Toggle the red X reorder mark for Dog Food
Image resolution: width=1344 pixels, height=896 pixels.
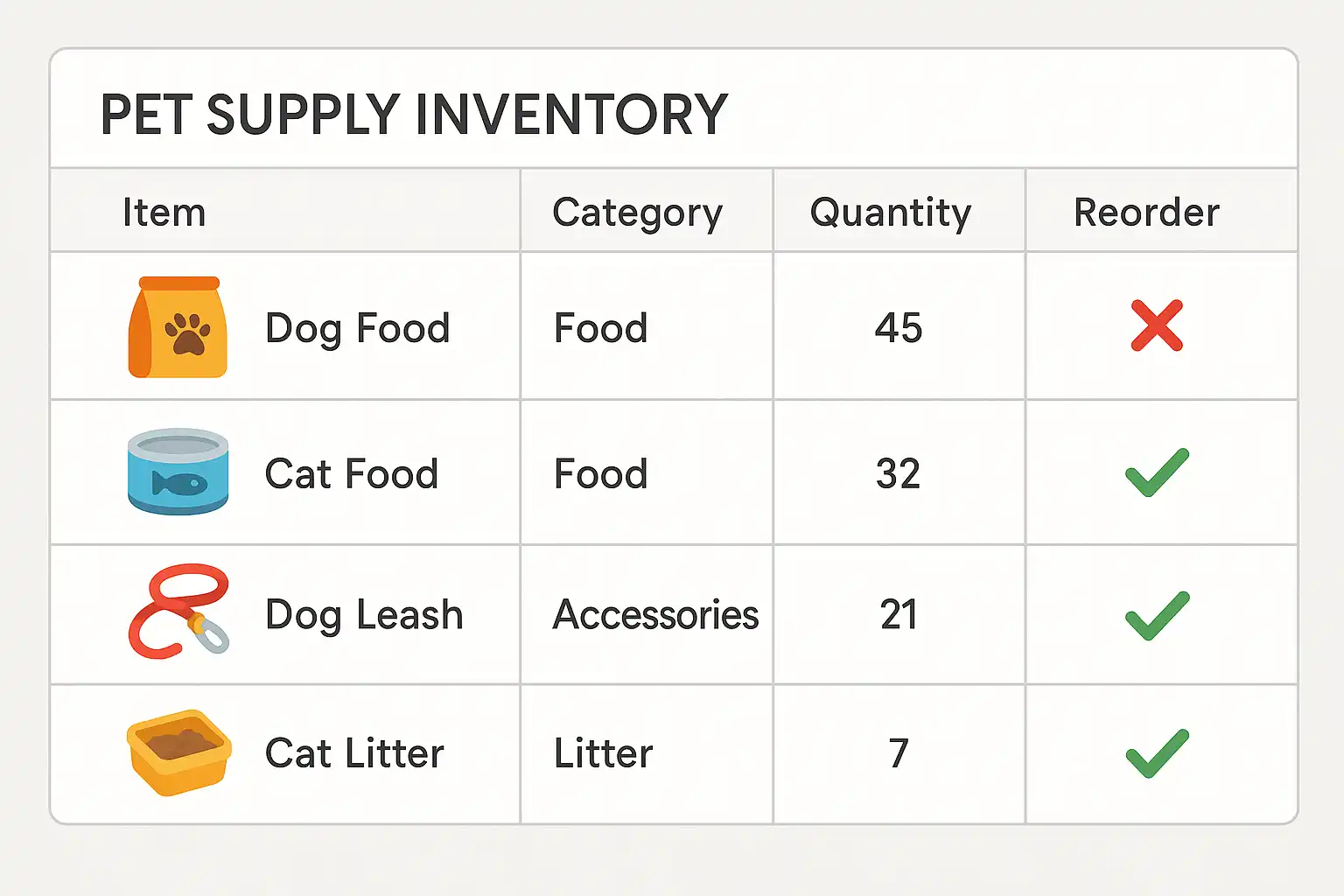tap(1157, 325)
